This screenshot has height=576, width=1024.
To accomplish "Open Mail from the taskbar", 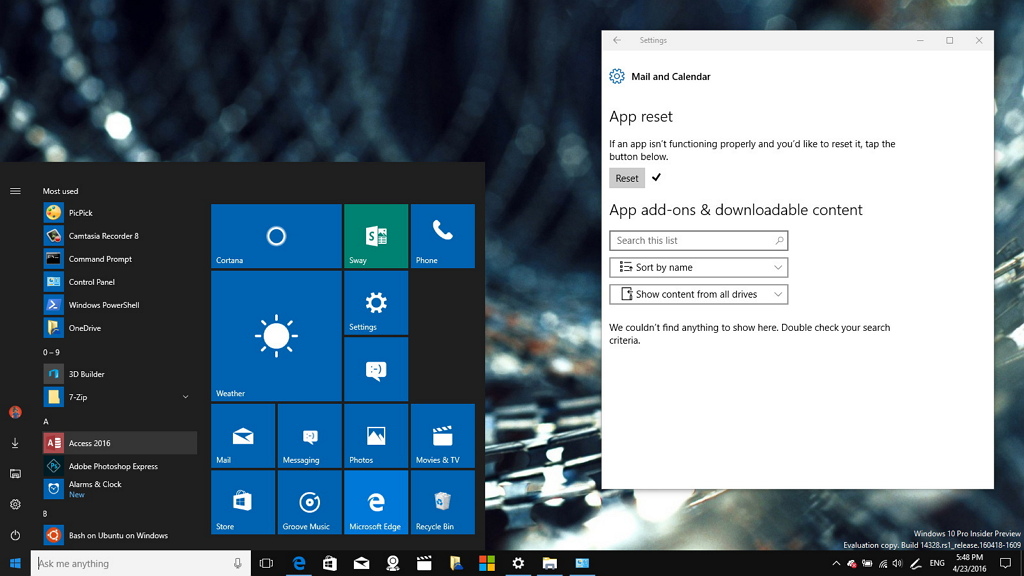I will (361, 563).
